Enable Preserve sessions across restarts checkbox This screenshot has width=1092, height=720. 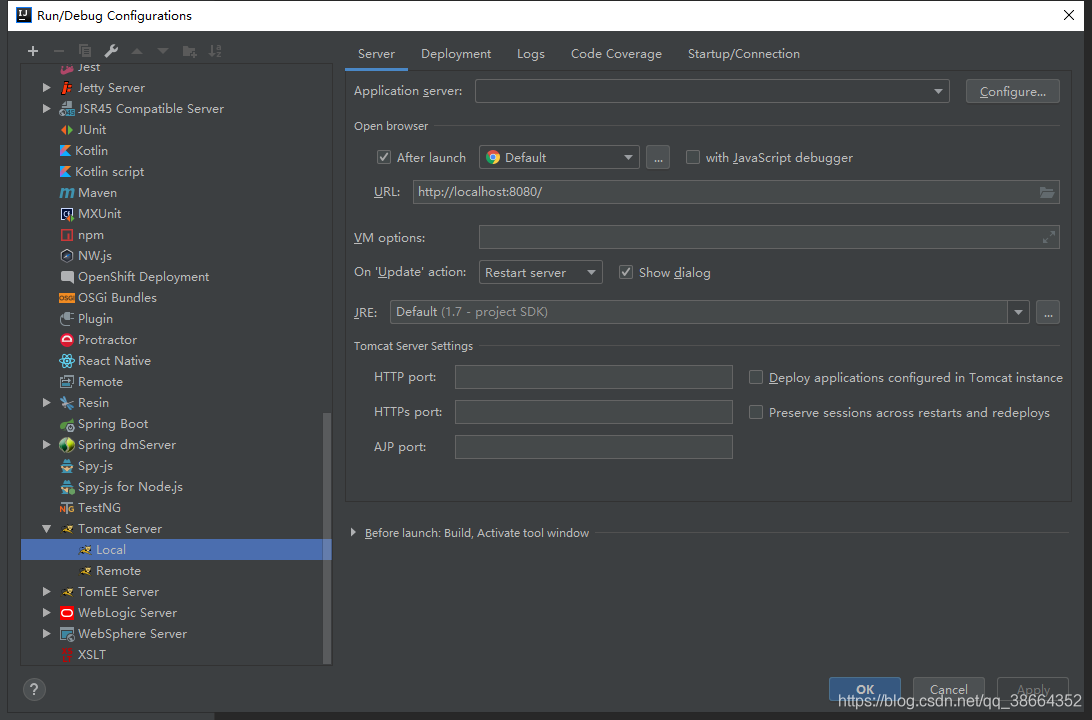click(x=756, y=412)
